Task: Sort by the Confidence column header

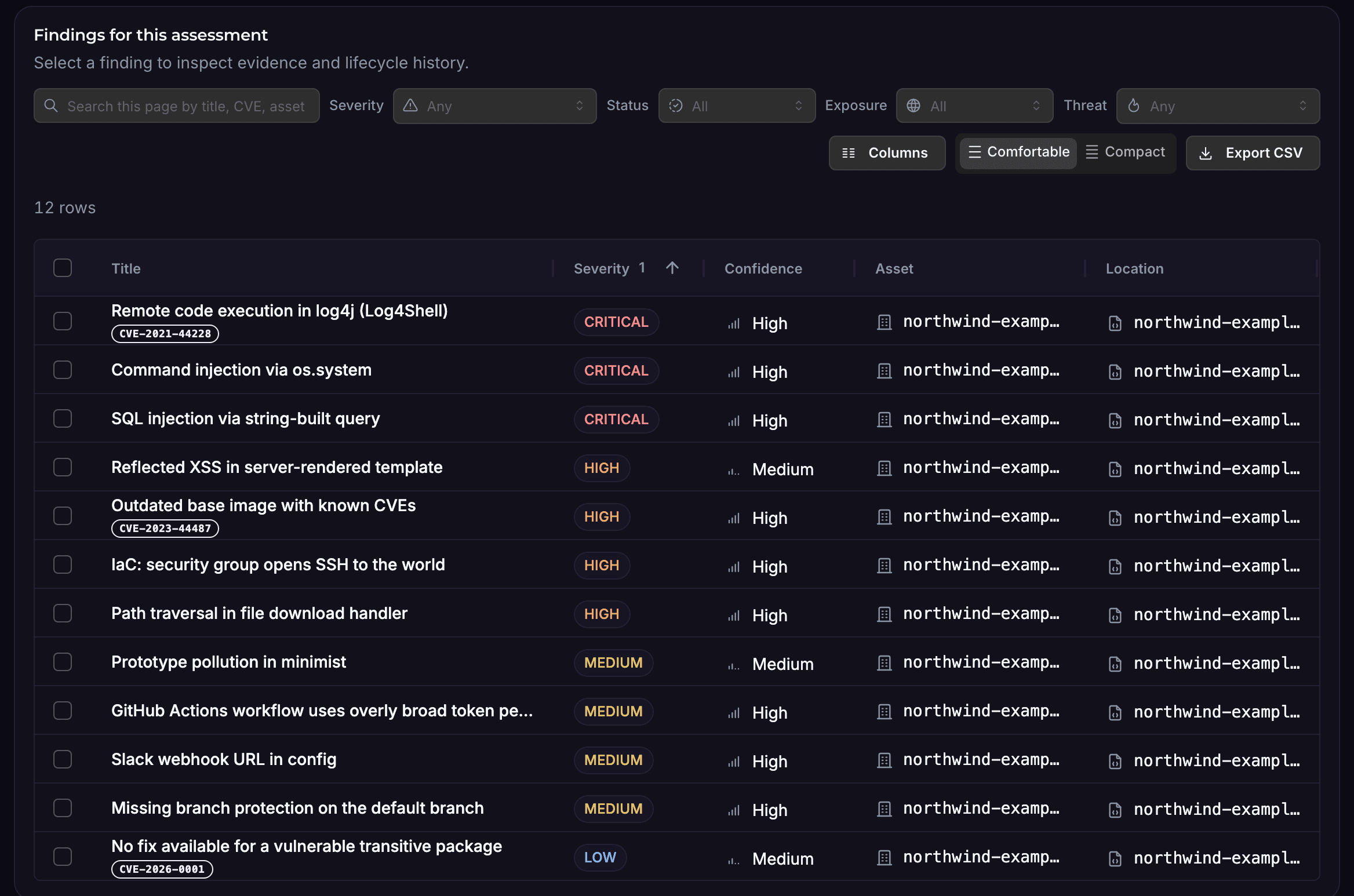Action: tap(763, 268)
